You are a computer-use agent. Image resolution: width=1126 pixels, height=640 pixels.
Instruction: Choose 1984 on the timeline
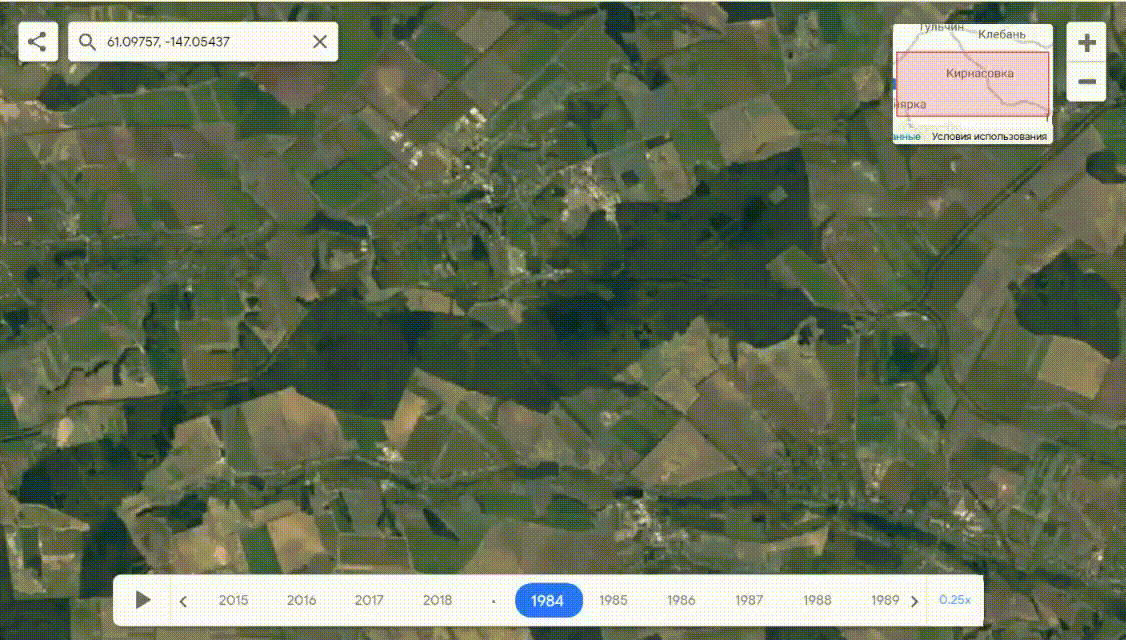coord(548,600)
